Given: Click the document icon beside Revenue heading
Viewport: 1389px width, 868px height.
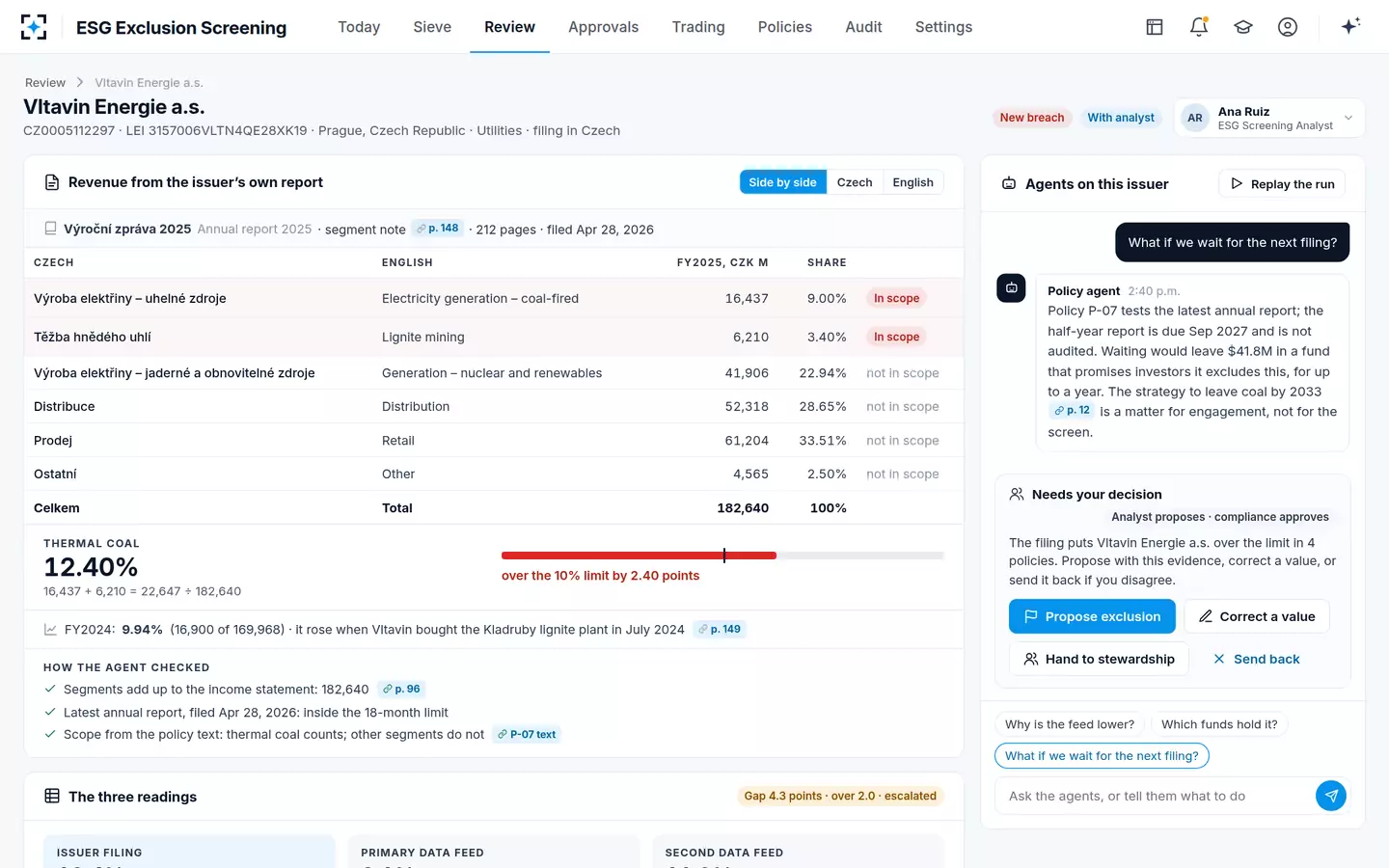Looking at the screenshot, I should 52,182.
